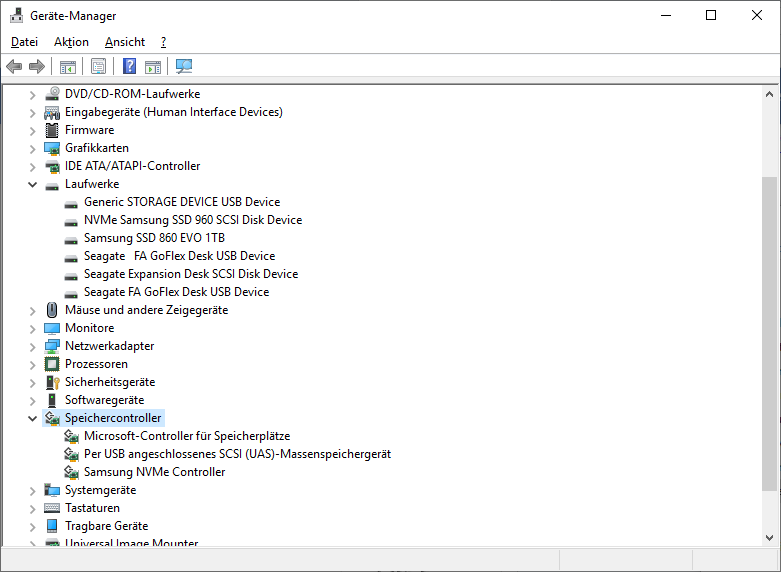The width and height of the screenshot is (781, 572).
Task: Select Generic STORAGE DEVICE USB Device
Action: pos(182,202)
